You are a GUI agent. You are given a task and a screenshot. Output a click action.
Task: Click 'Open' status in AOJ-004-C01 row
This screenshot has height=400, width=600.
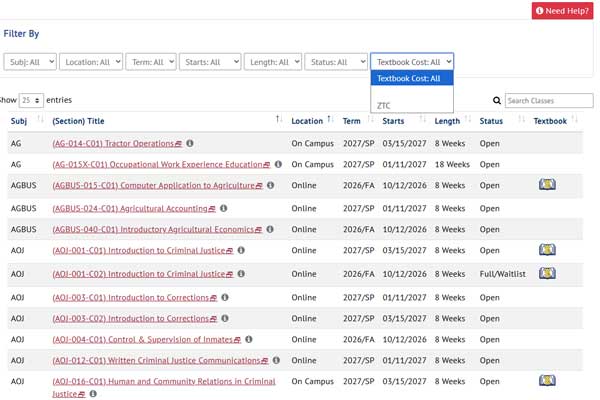pos(489,340)
